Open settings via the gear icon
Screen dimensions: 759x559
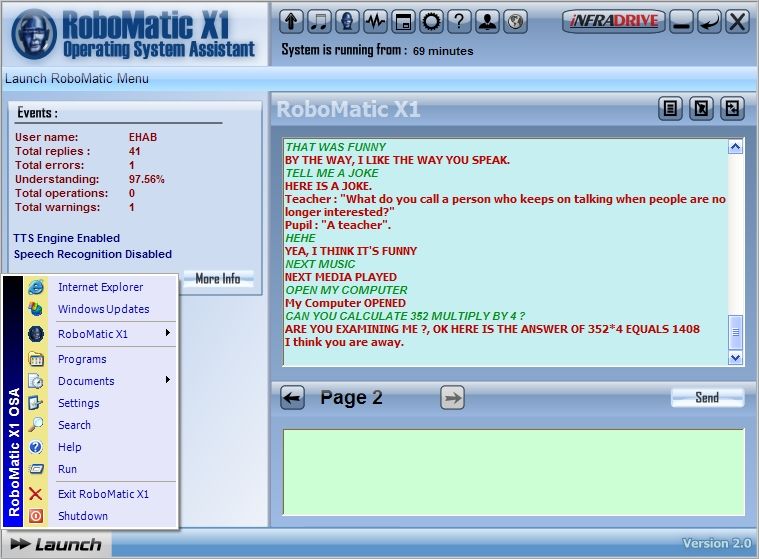[x=431, y=22]
